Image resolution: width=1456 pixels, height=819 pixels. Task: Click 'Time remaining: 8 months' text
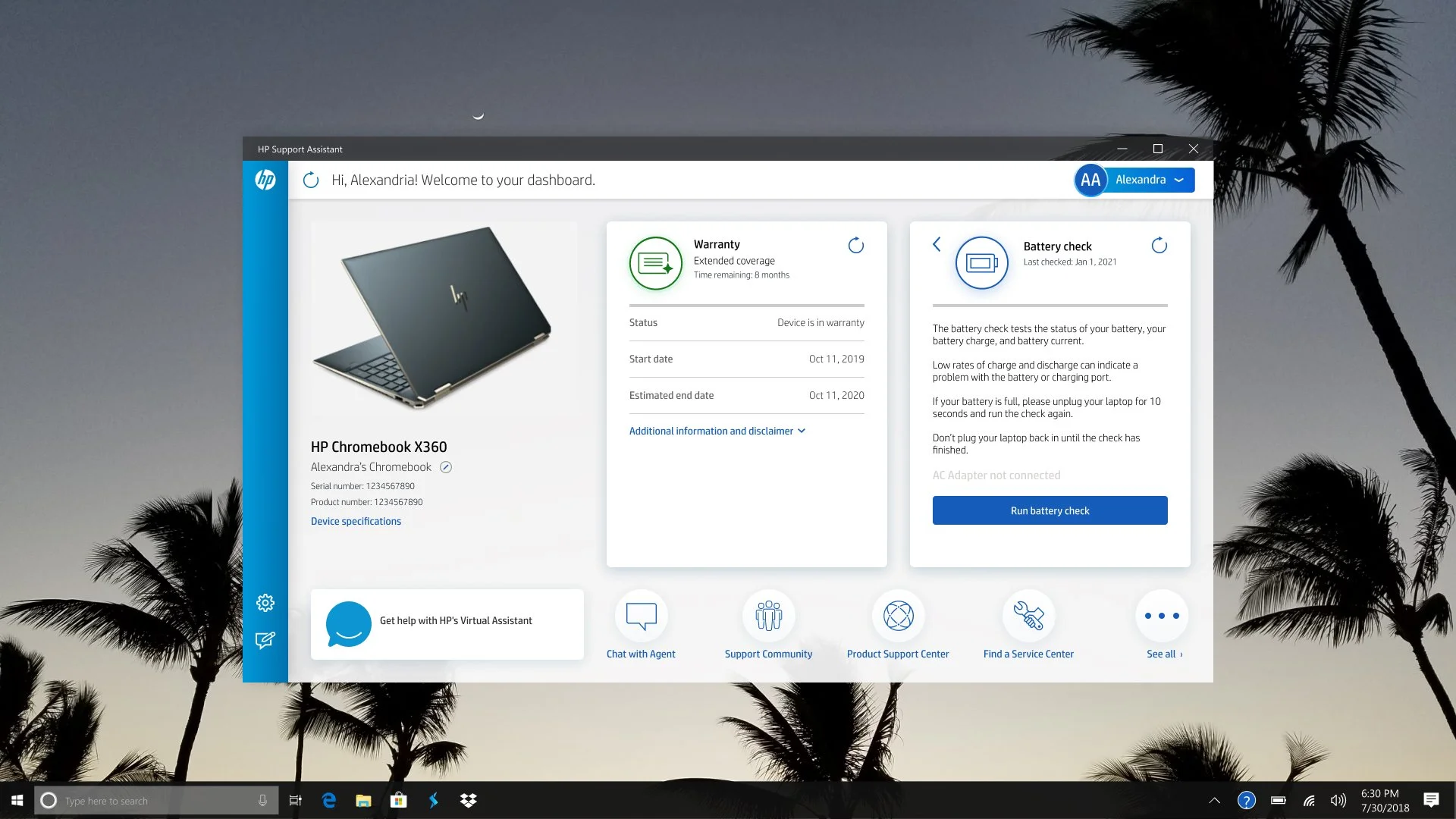pyautogui.click(x=742, y=275)
